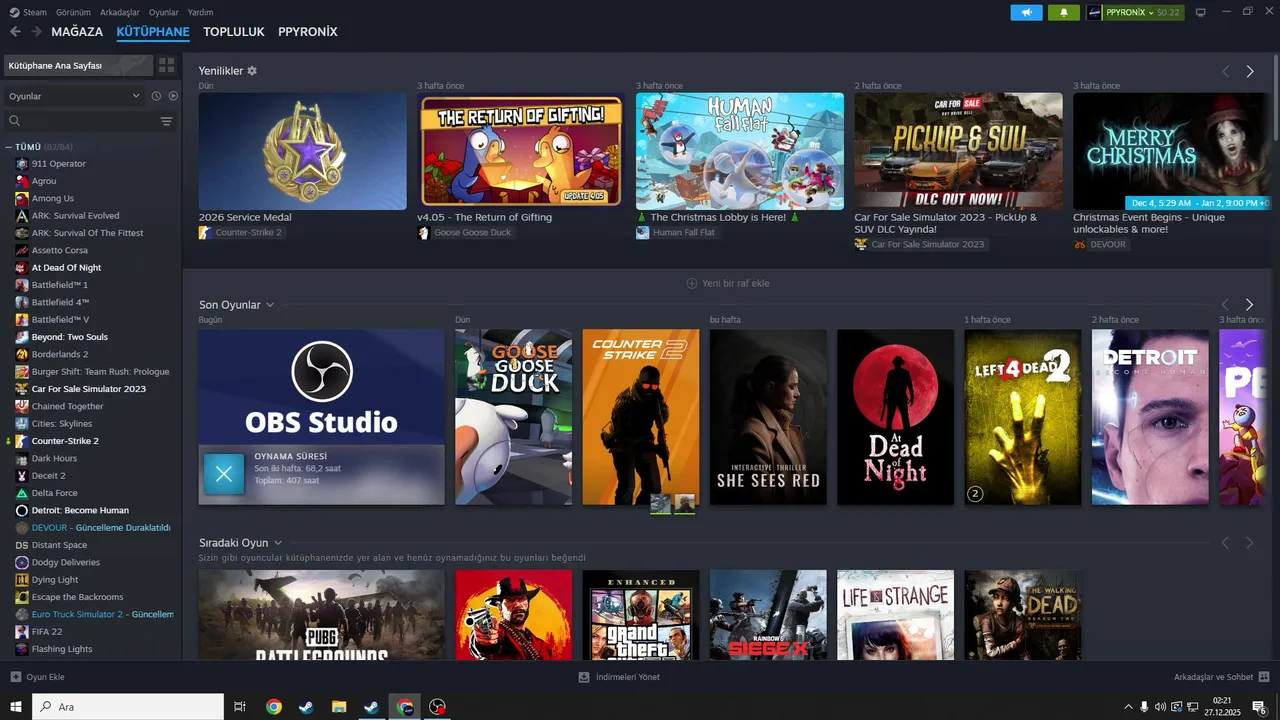The height and width of the screenshot is (720, 1280).
Task: Open the PPYRONİX profile tab
Action: (308, 32)
